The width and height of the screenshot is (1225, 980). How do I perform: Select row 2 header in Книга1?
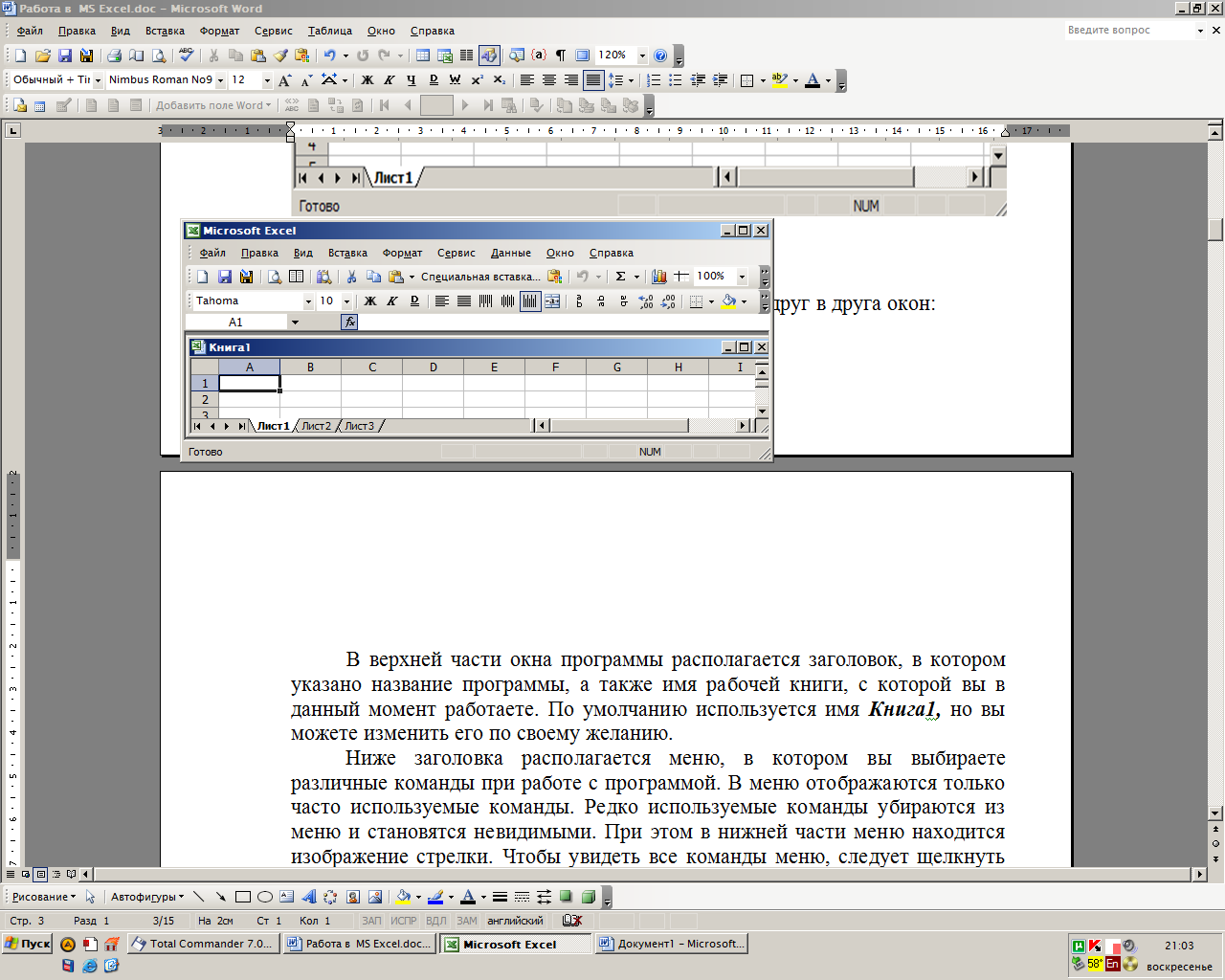[x=205, y=400]
